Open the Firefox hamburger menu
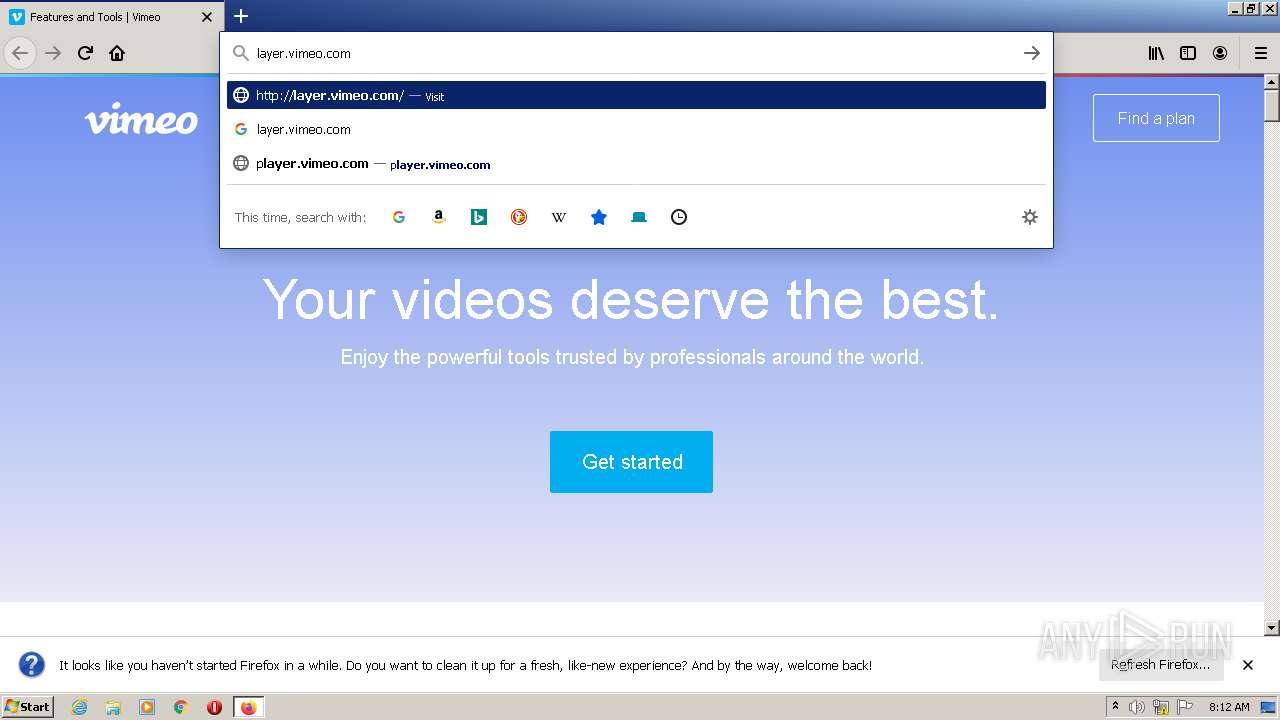Image resolution: width=1280 pixels, height=720 pixels. click(x=1261, y=53)
